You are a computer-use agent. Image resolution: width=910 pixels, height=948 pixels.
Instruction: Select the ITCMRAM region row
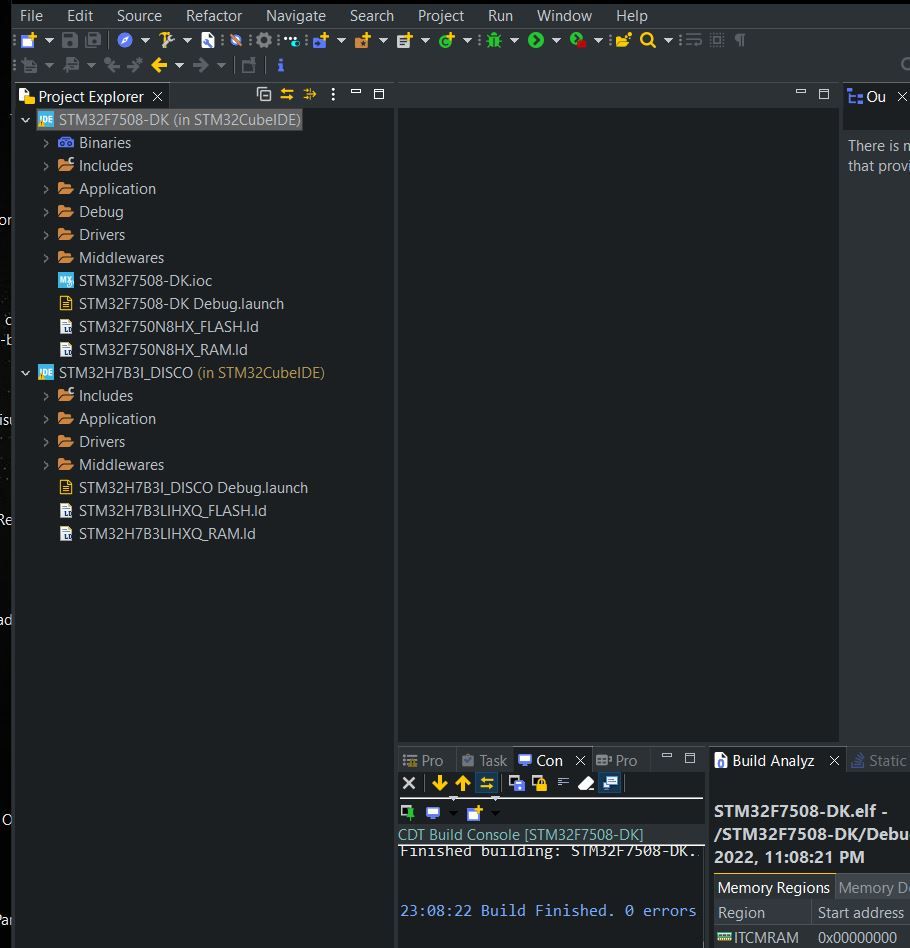point(811,937)
